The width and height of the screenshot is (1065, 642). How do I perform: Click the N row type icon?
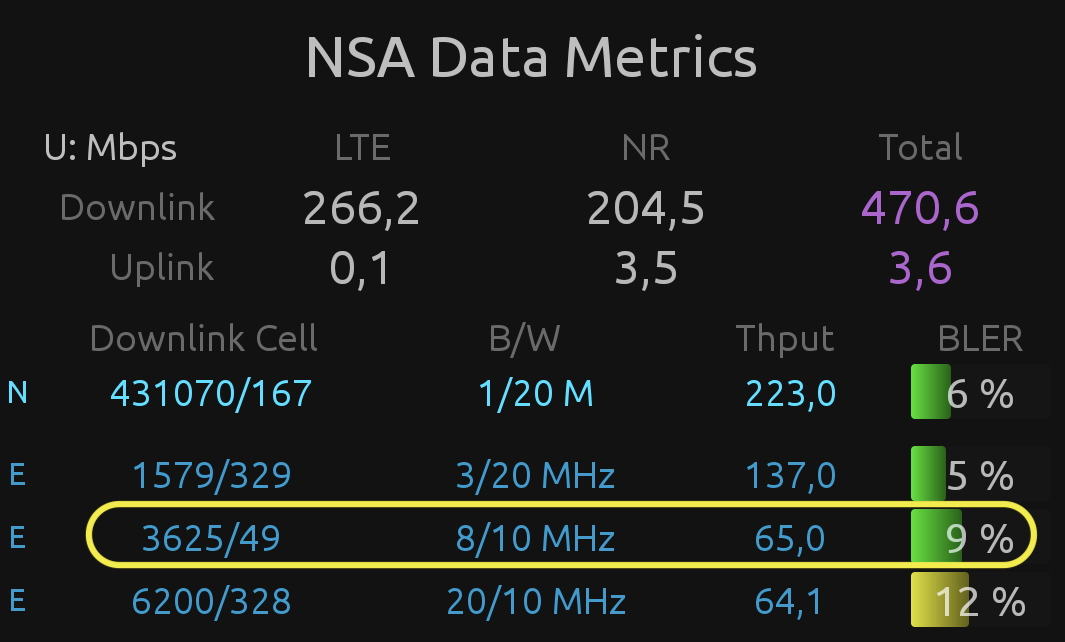point(17,393)
